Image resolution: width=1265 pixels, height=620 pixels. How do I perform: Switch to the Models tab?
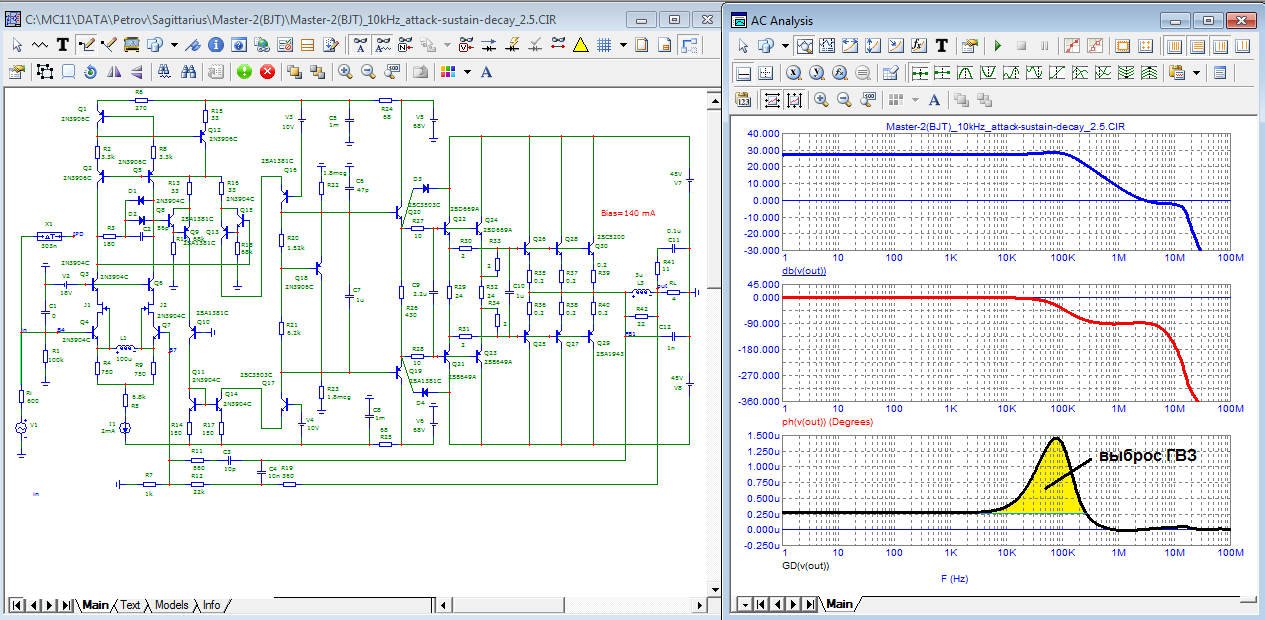[x=171, y=605]
